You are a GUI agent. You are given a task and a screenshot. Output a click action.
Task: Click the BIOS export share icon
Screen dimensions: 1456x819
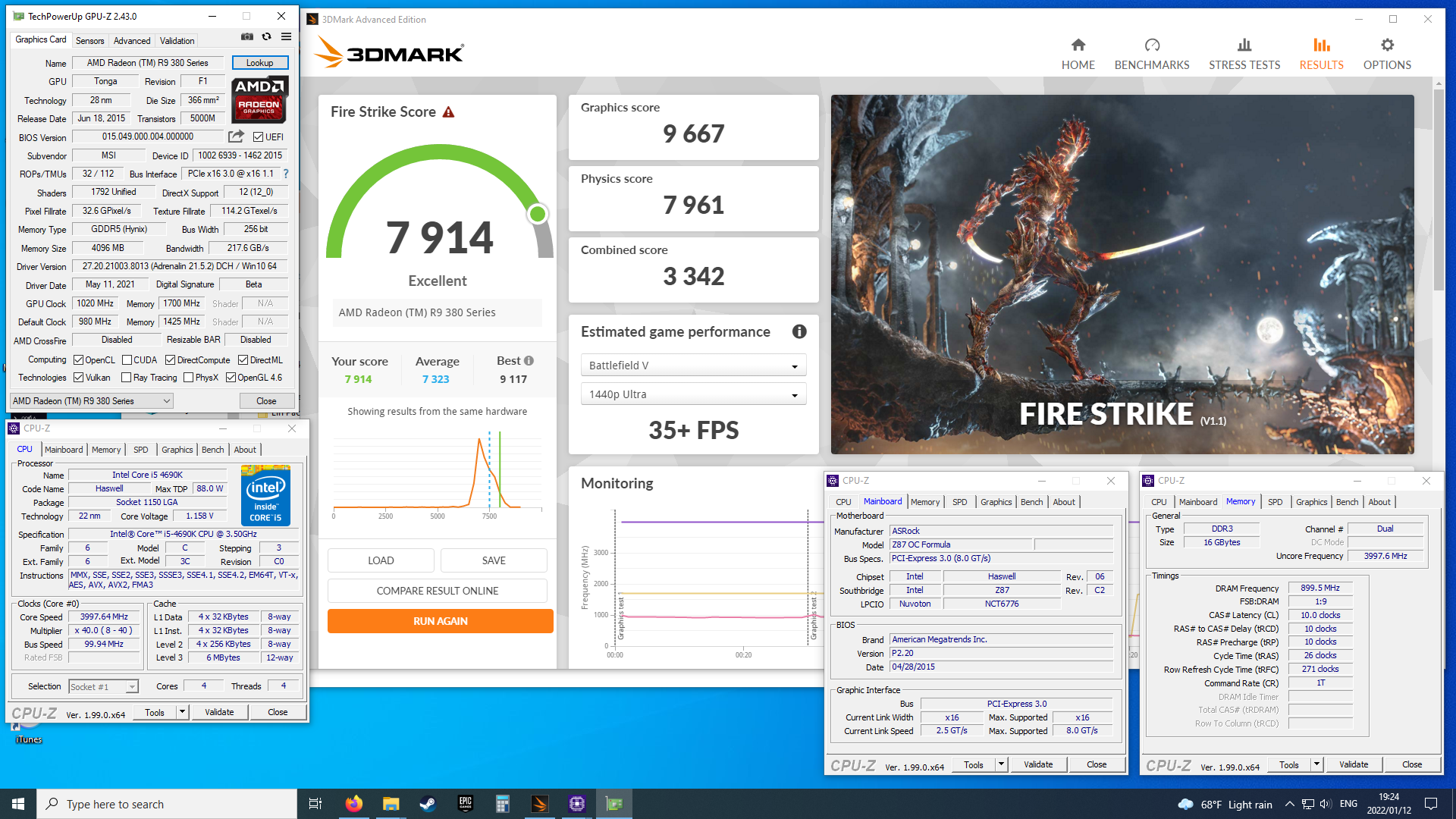click(x=236, y=136)
